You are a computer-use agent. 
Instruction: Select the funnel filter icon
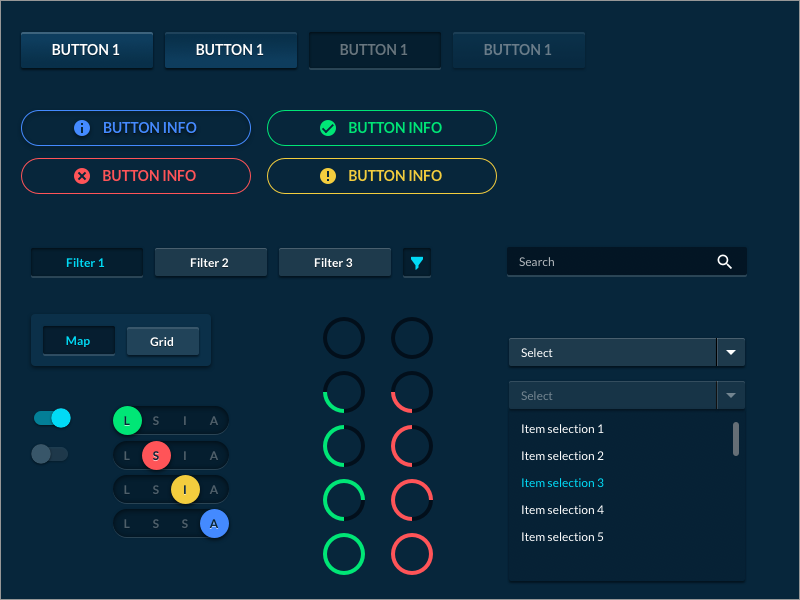click(416, 262)
